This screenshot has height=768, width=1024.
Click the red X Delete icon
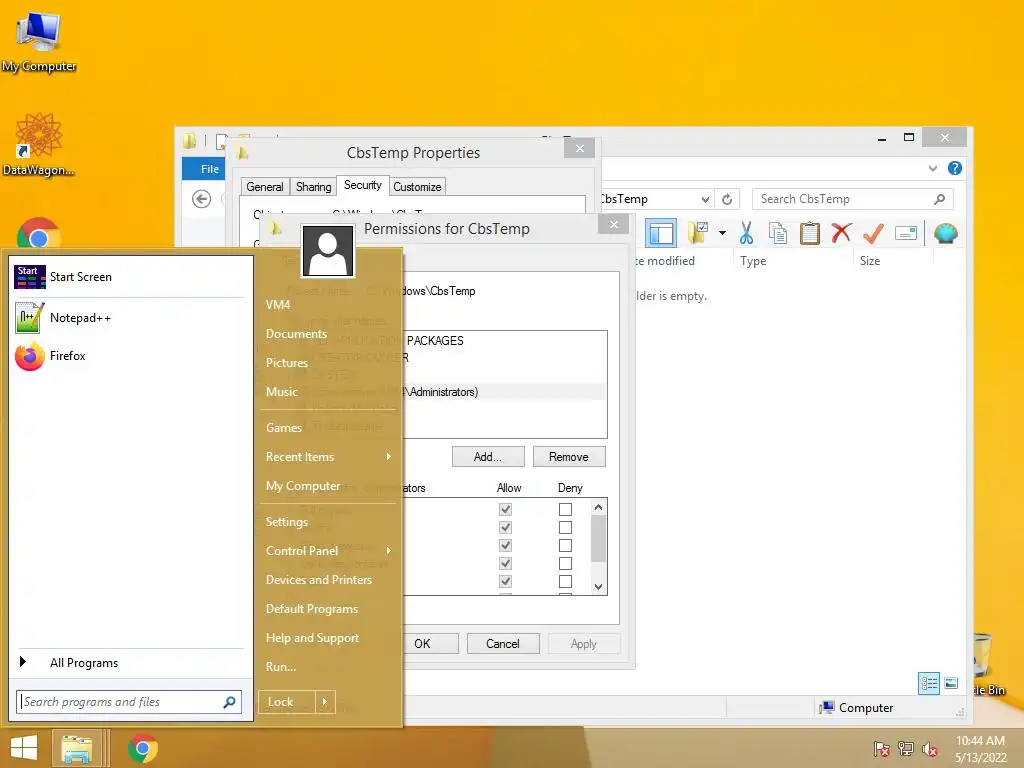pos(841,232)
